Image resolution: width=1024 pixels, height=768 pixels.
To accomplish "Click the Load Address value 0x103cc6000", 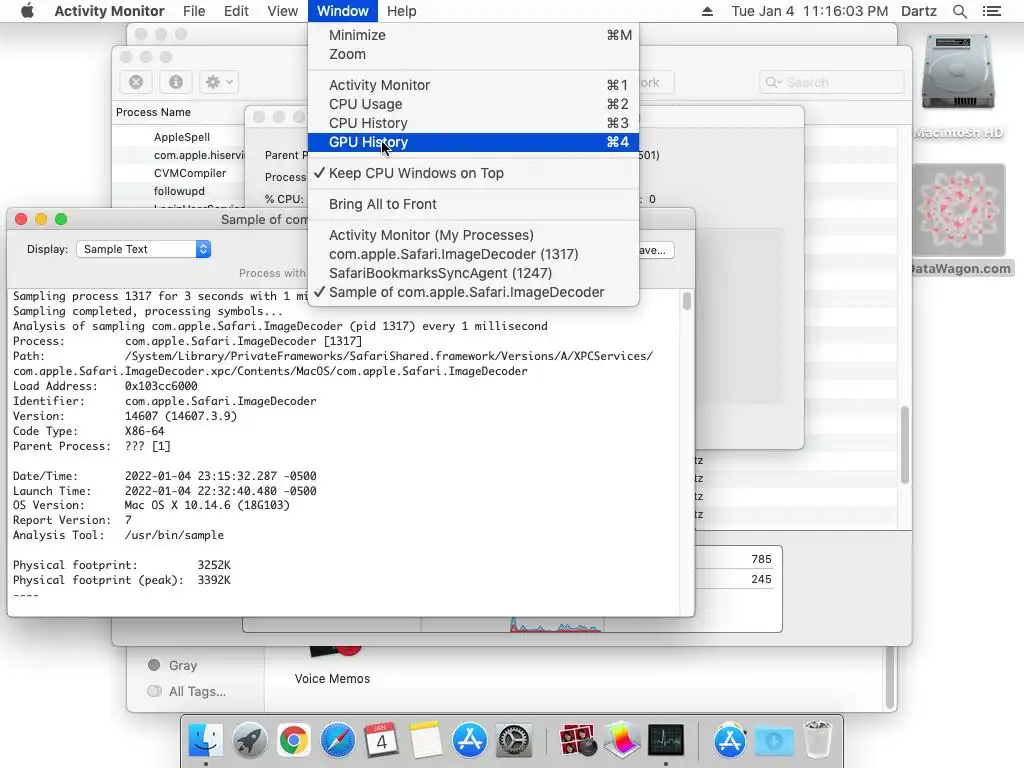I will pyautogui.click(x=161, y=386).
